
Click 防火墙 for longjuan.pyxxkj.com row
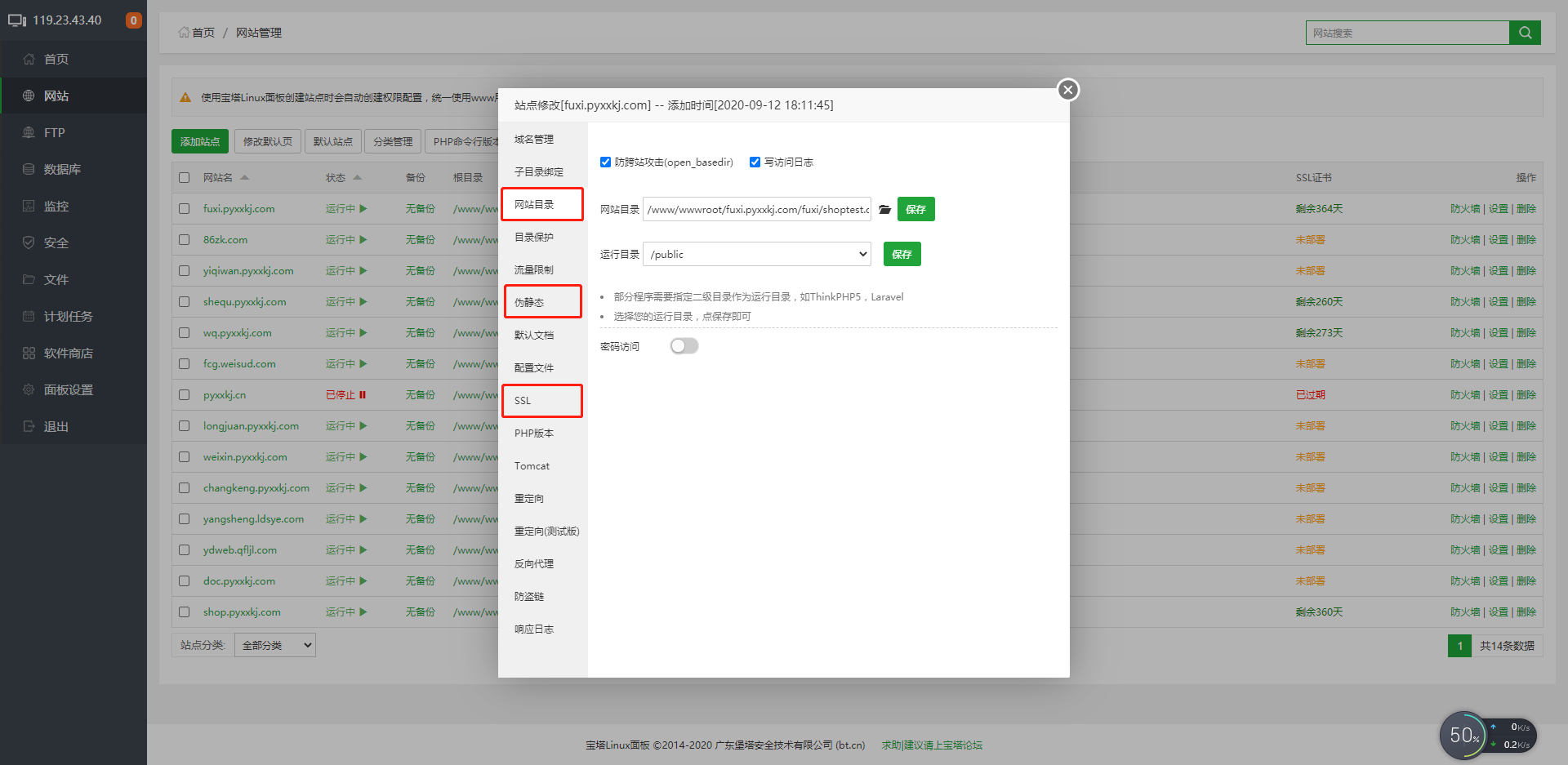pos(1465,426)
